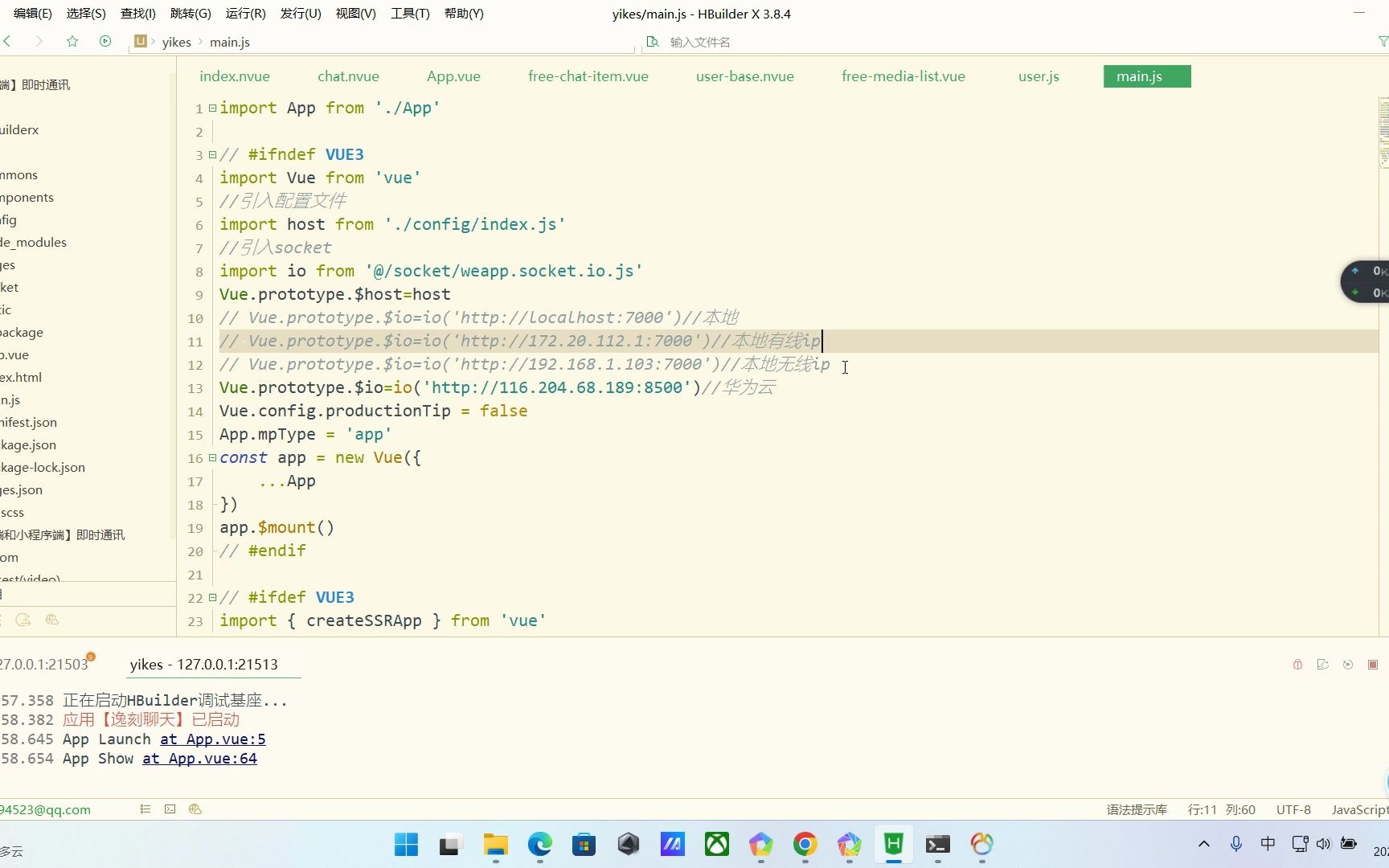Open Windows Start menu
Image resolution: width=1389 pixels, height=868 pixels.
406,845
